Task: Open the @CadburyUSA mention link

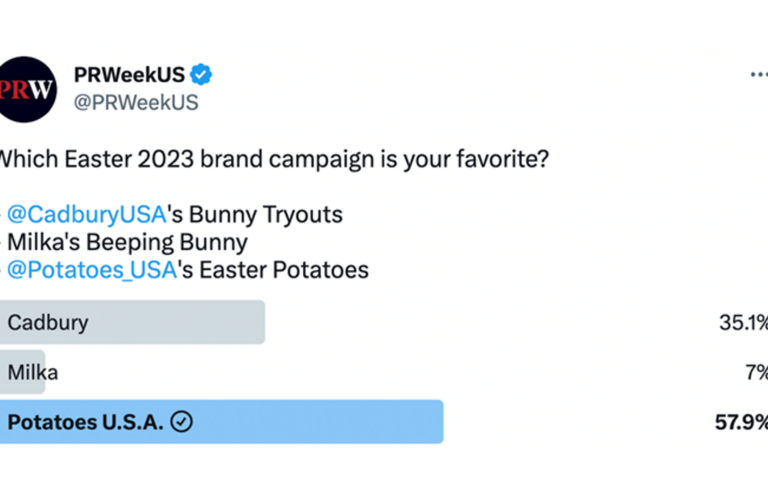Action: 87,214
